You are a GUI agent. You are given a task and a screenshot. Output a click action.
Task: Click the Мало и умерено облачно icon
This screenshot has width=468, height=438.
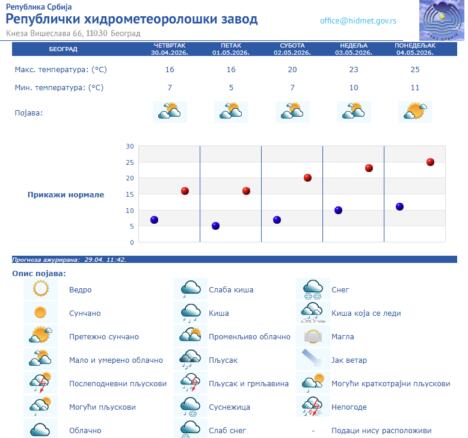pos(40,359)
